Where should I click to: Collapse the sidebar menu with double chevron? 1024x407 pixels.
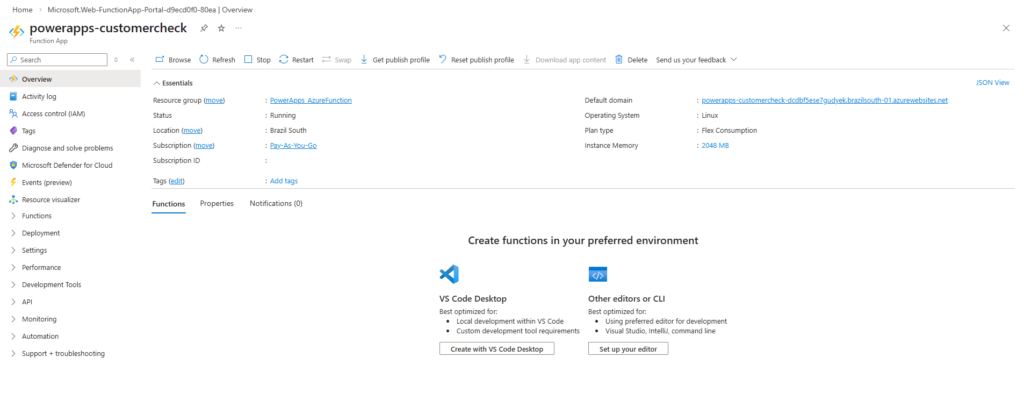[132, 59]
